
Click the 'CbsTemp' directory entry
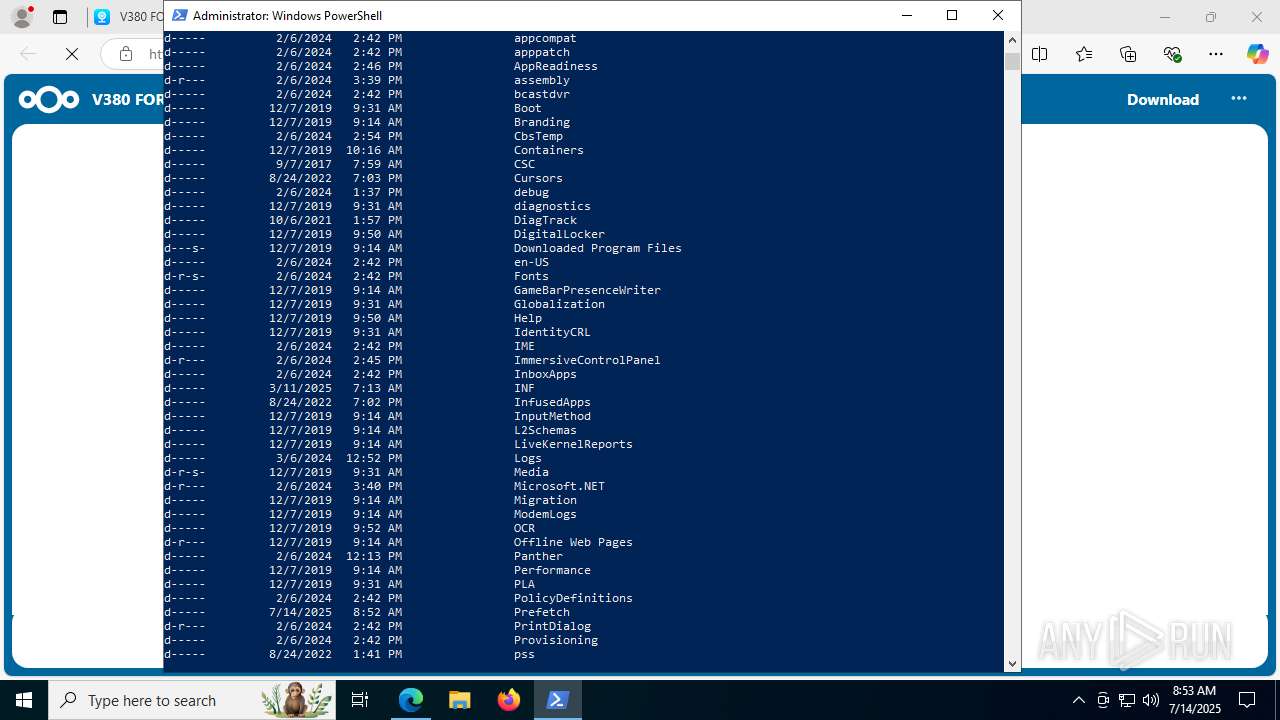coord(538,136)
